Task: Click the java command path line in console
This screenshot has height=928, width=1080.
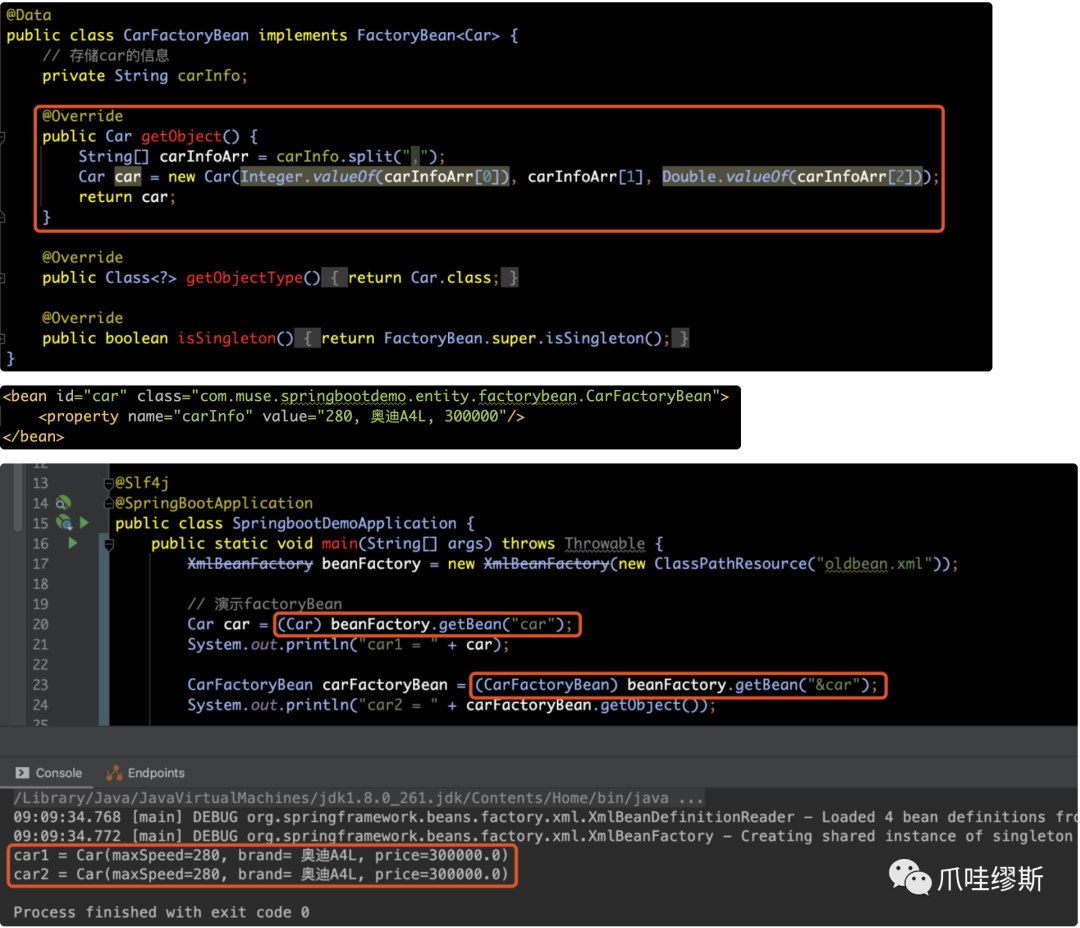Action: (358, 798)
